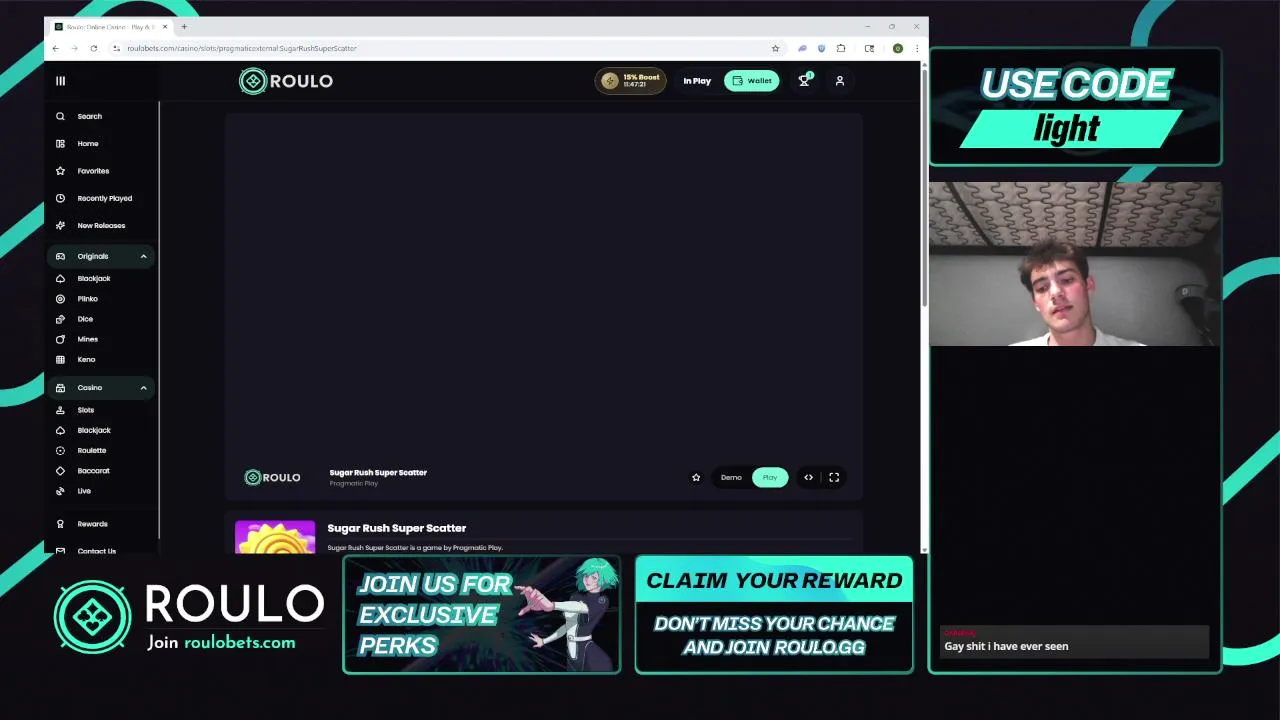Open Chrome three-dot menu
This screenshot has height=720, width=1280.
[x=916, y=48]
